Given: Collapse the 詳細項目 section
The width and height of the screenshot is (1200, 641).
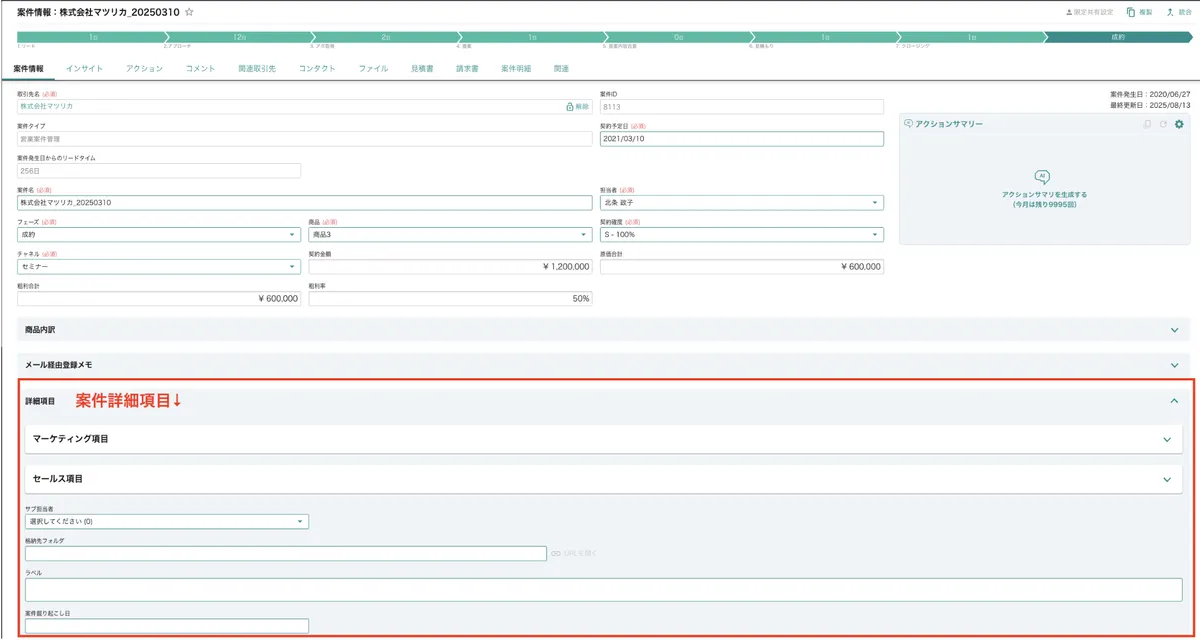Looking at the screenshot, I should tap(1174, 401).
